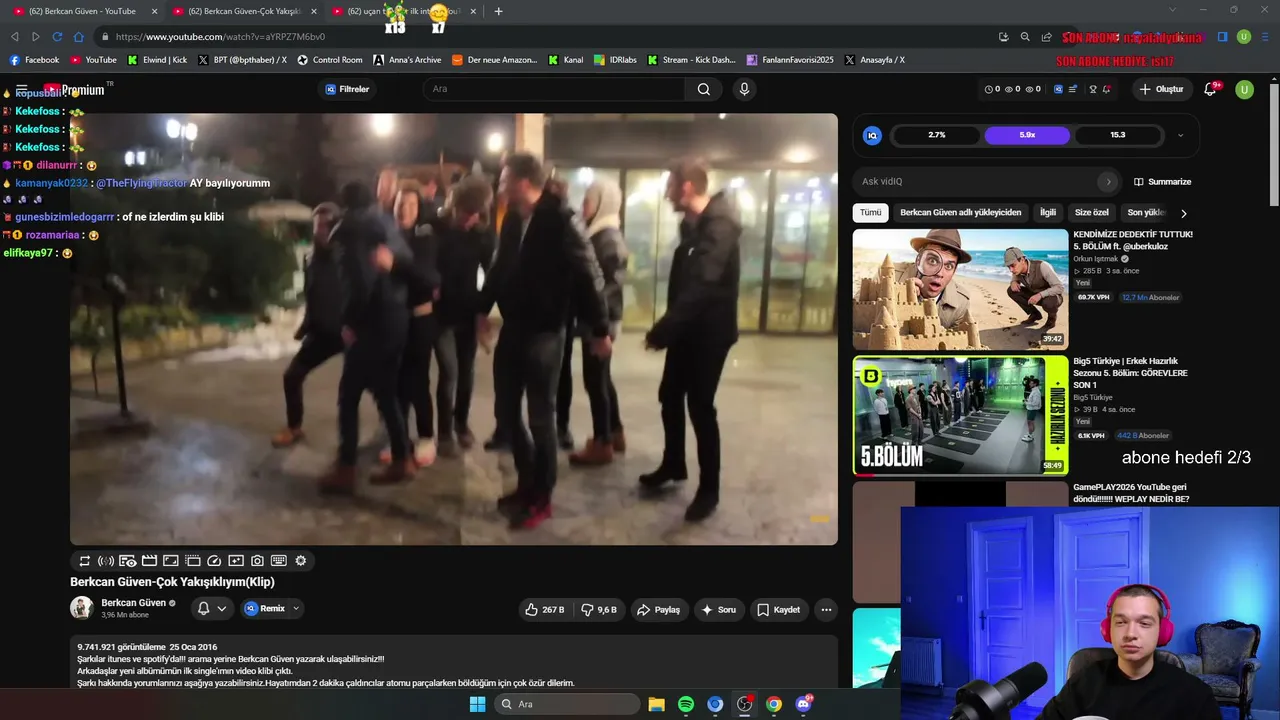
Task: Save the video with Kaydet button
Action: (x=779, y=609)
